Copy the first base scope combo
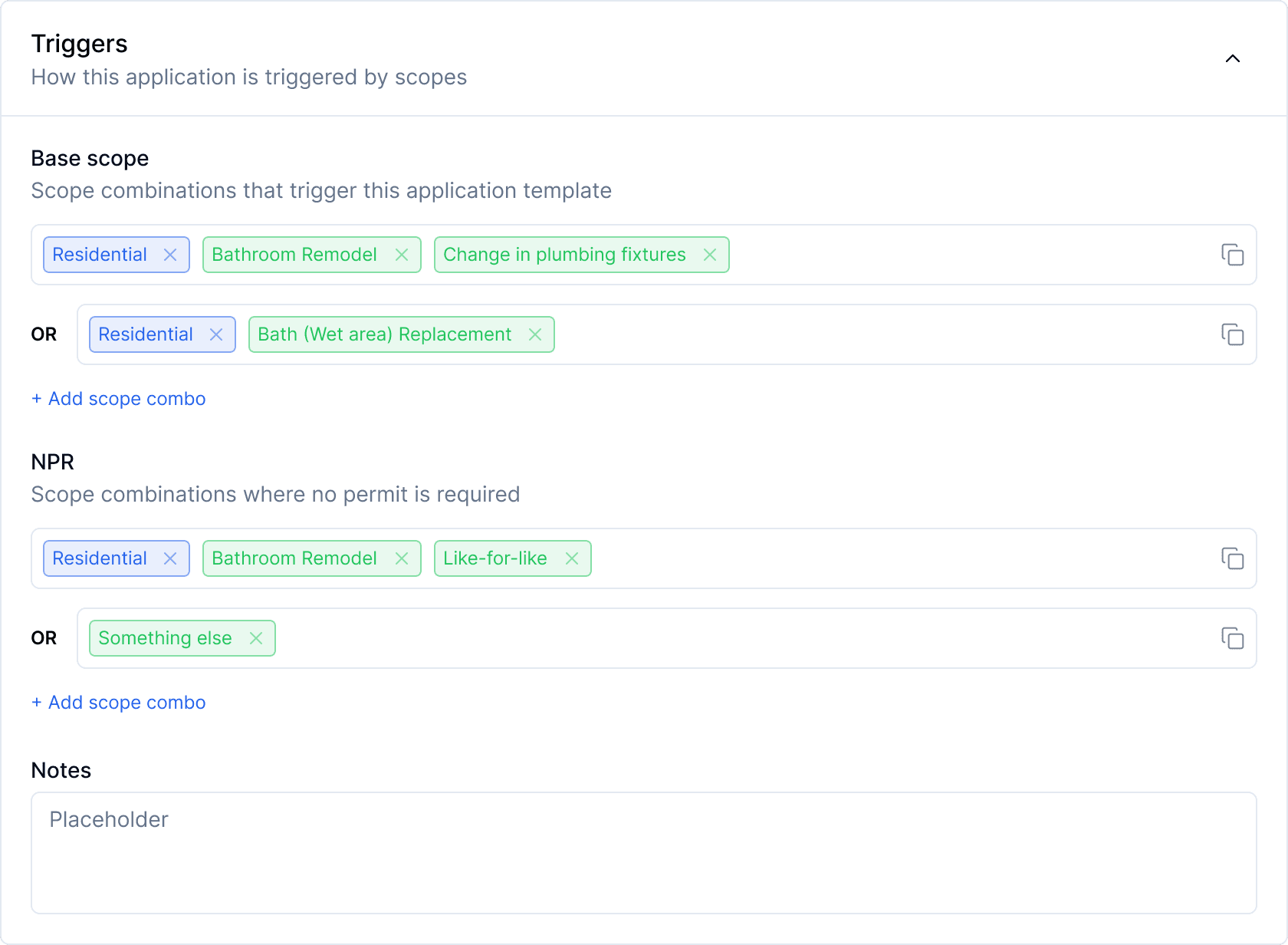The width and height of the screenshot is (1288, 945). click(1232, 255)
